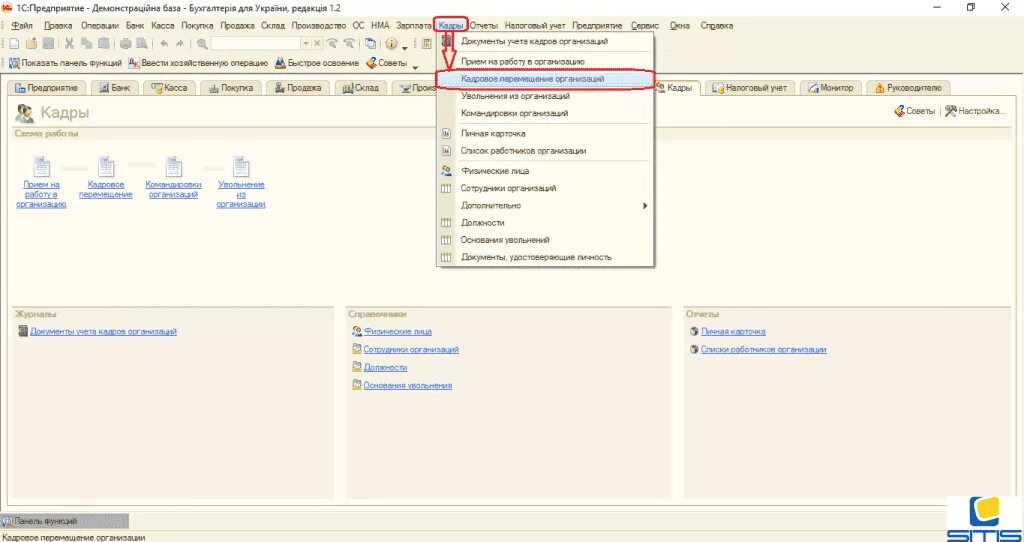This screenshot has height=542, width=1024.
Task: Click the Find previous binoculars icon
Action: tap(349, 44)
